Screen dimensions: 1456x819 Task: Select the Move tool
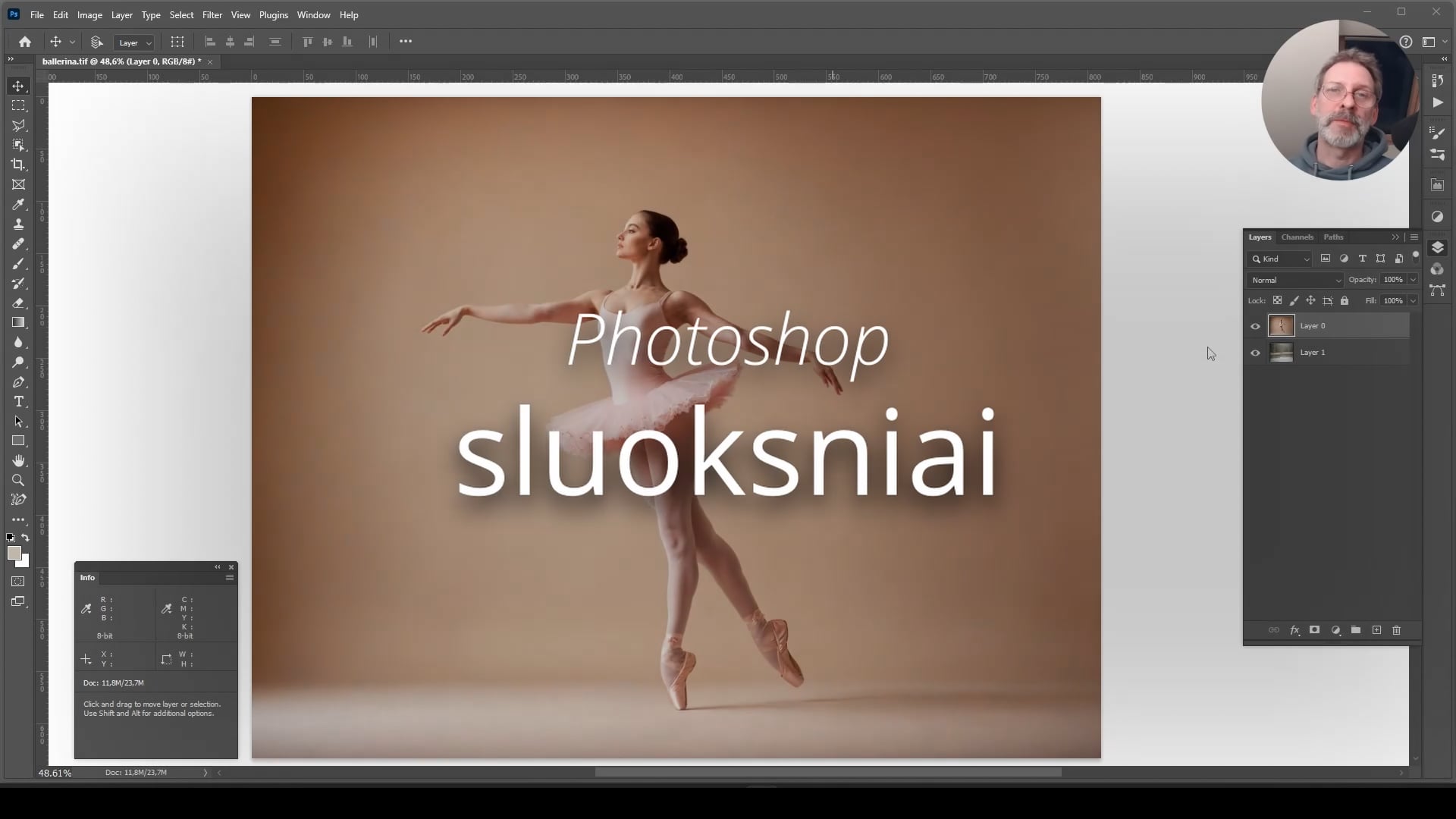click(x=18, y=86)
